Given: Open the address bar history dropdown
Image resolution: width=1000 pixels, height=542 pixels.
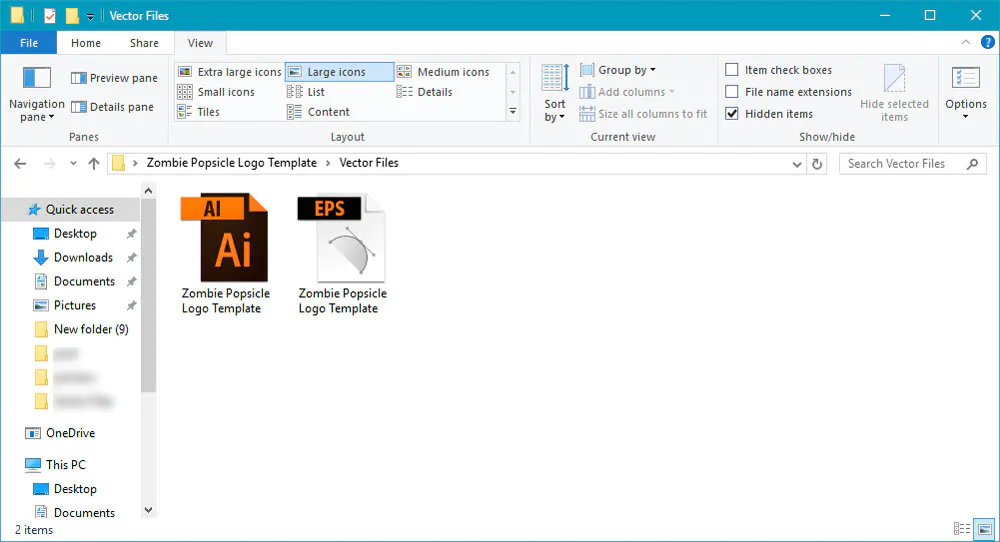Looking at the screenshot, I should (797, 164).
